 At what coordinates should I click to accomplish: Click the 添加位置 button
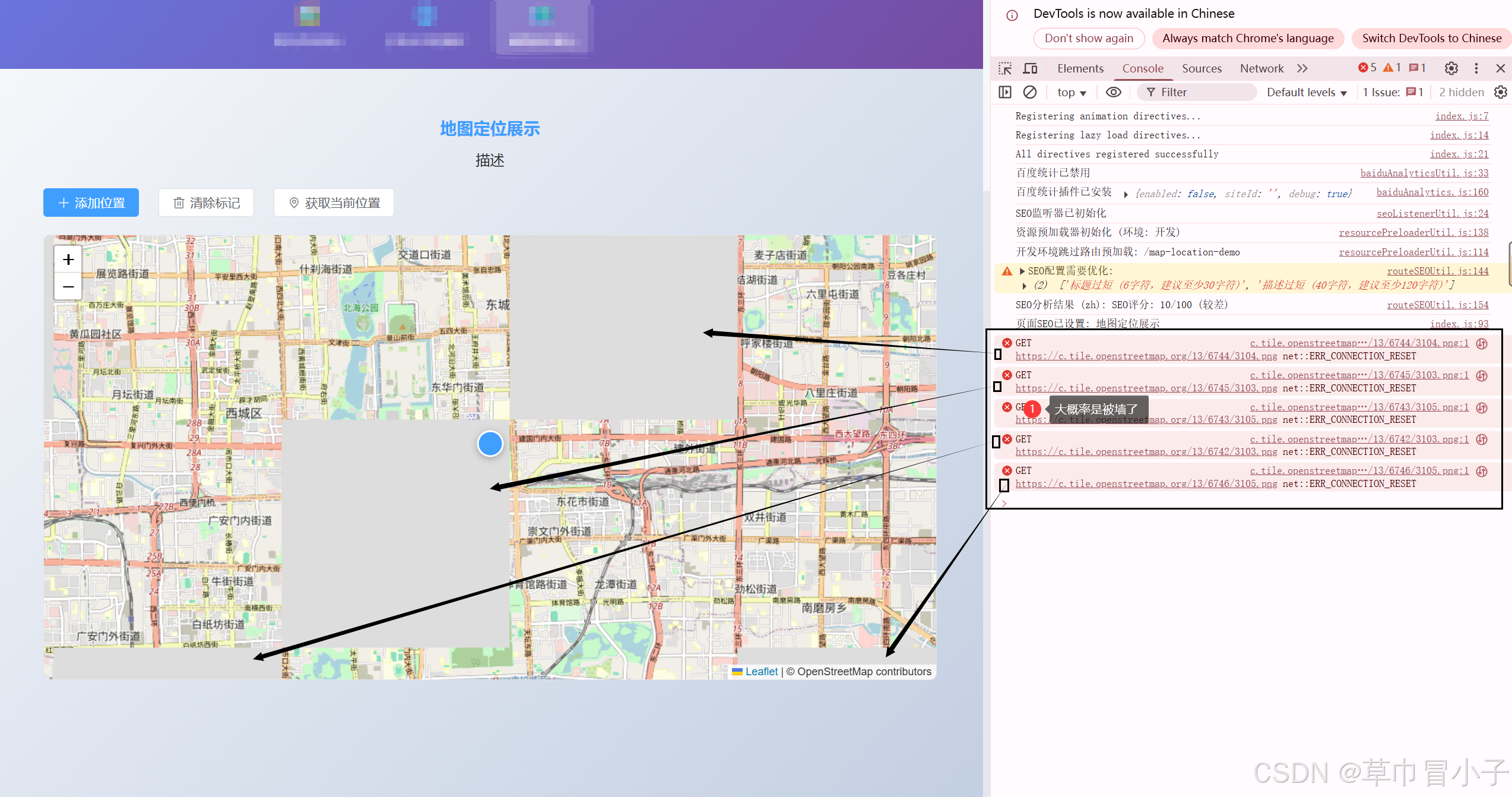(x=91, y=203)
